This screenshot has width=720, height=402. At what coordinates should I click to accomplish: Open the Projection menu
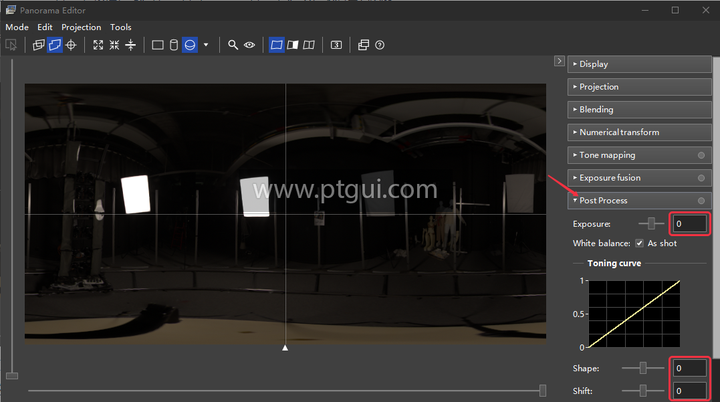81,27
